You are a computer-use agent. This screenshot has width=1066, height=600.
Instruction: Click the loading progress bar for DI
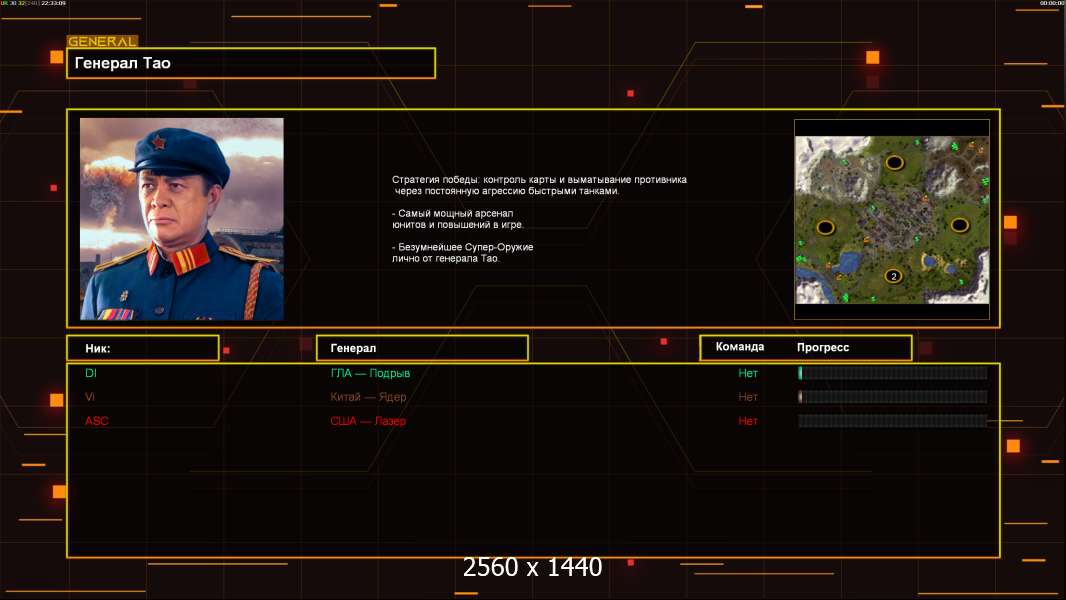coord(893,372)
